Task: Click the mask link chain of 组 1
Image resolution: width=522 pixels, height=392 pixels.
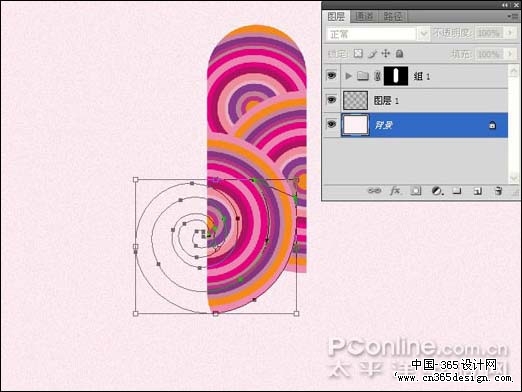Action: pyautogui.click(x=377, y=76)
